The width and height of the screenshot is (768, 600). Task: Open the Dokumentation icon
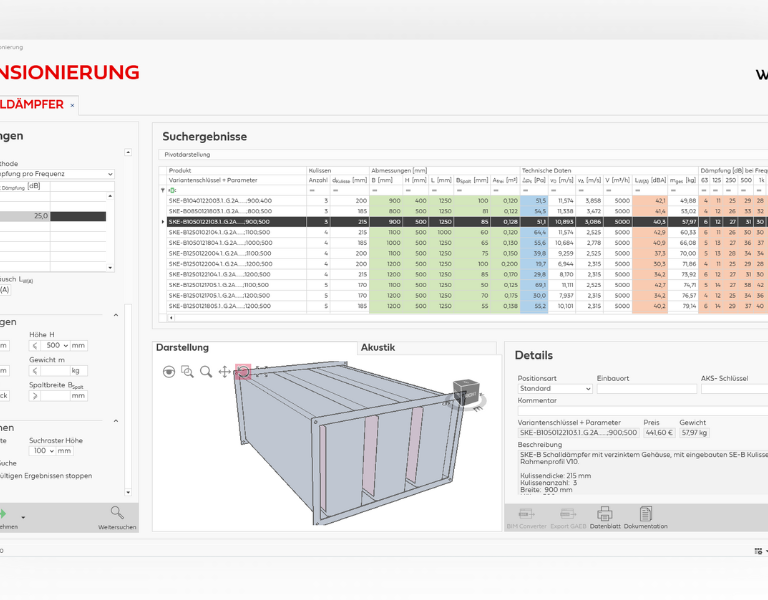646,514
